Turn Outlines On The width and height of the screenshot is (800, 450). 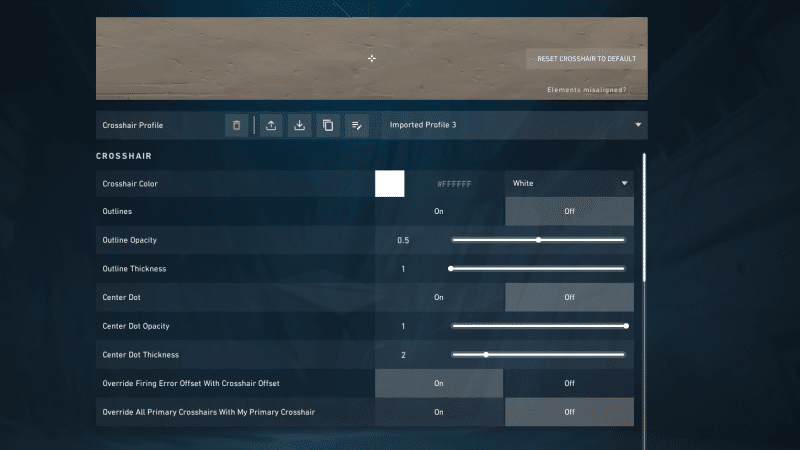coord(439,212)
